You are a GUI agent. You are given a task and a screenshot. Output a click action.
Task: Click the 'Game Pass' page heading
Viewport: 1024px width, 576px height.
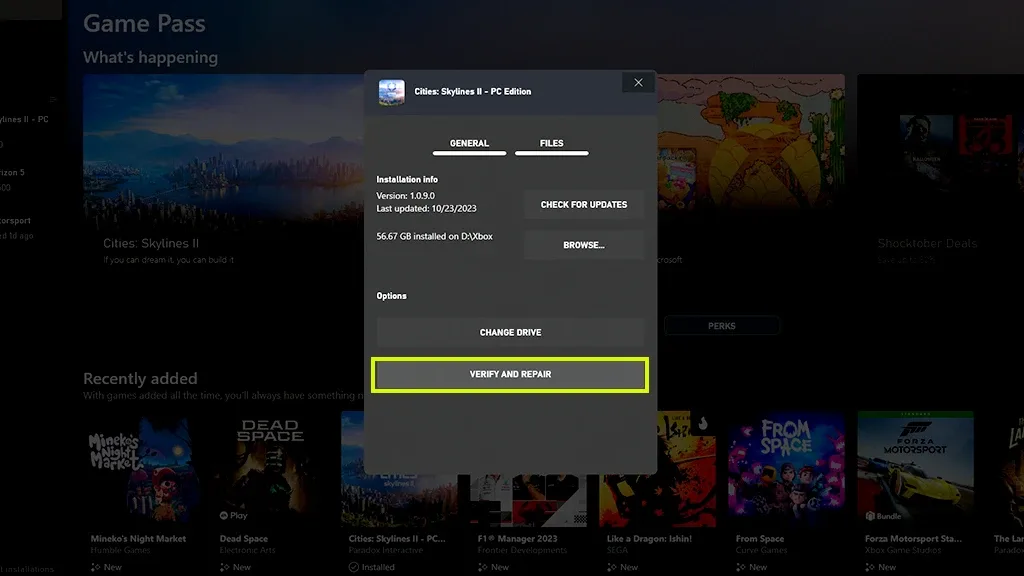[144, 24]
